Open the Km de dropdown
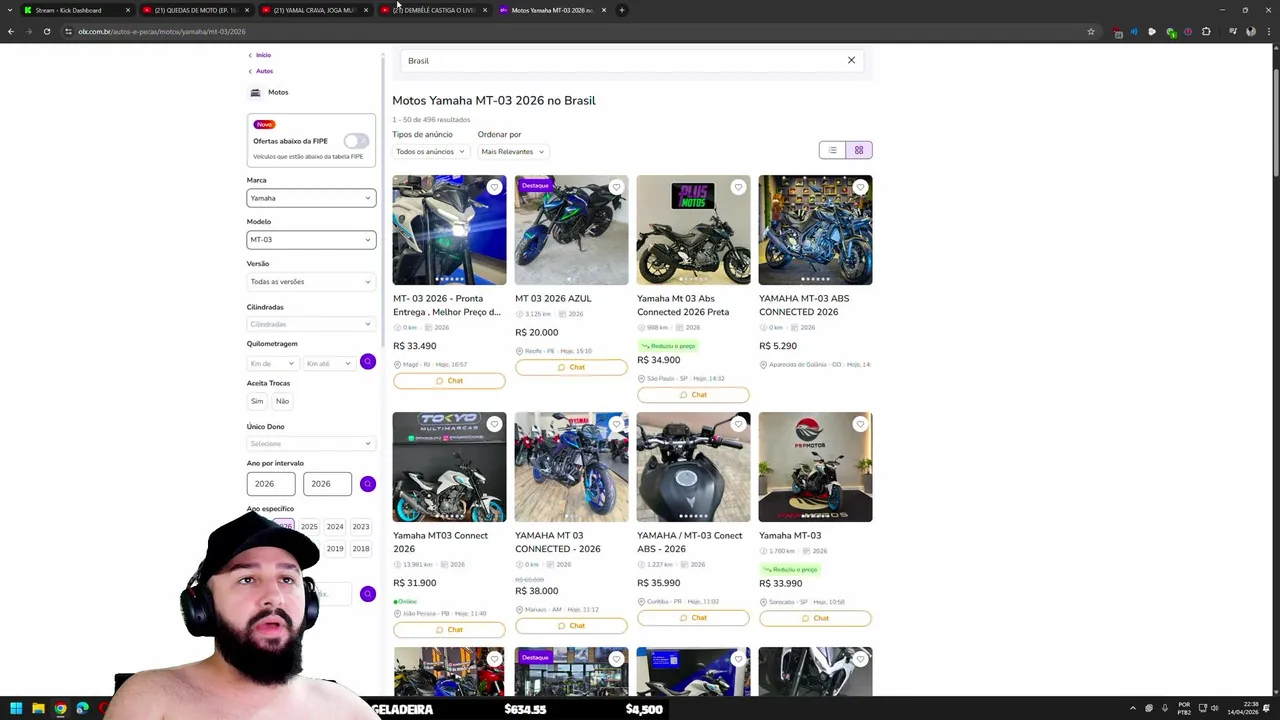1280x720 pixels. pos(272,363)
